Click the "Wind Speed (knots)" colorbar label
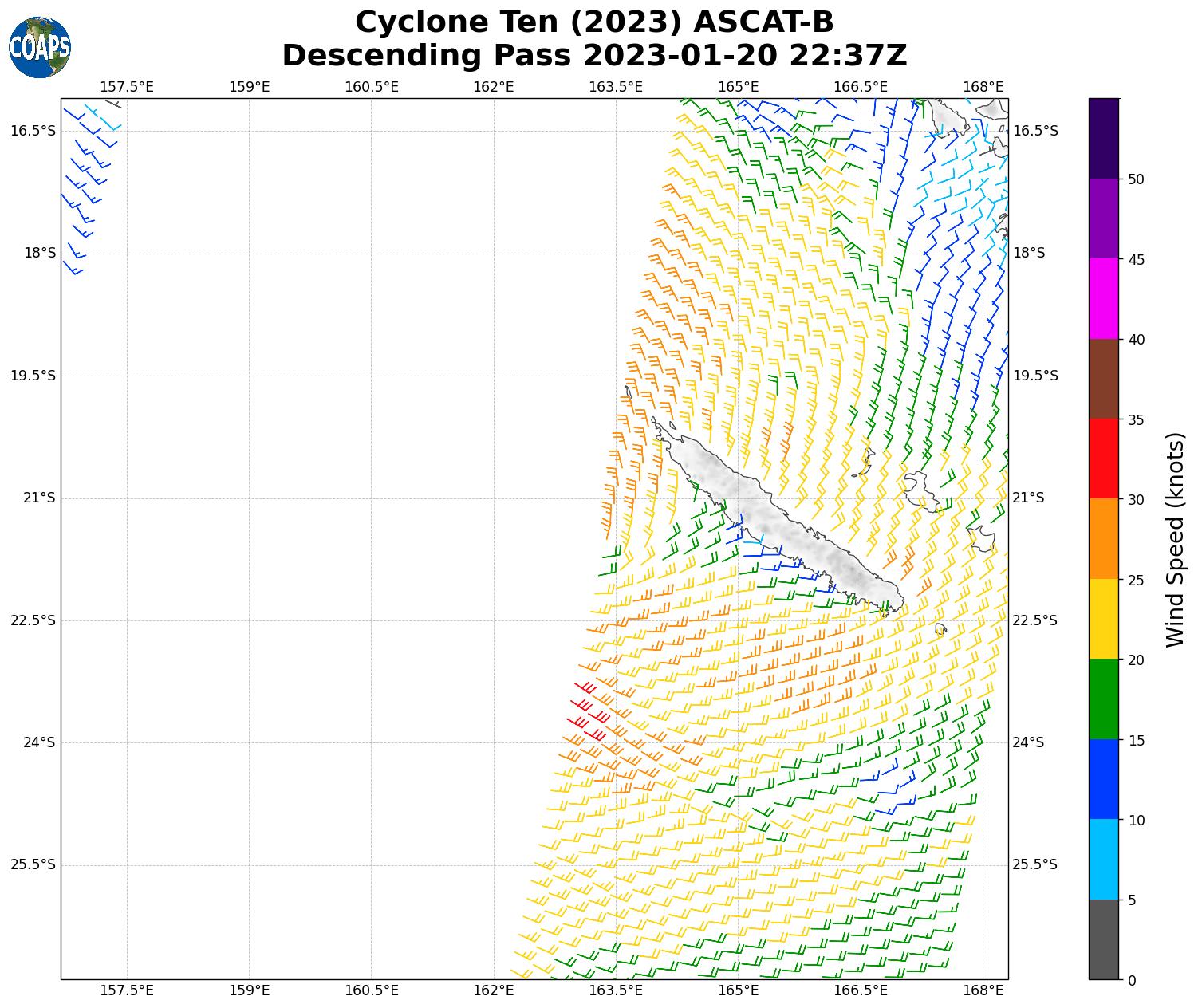 [1175, 539]
